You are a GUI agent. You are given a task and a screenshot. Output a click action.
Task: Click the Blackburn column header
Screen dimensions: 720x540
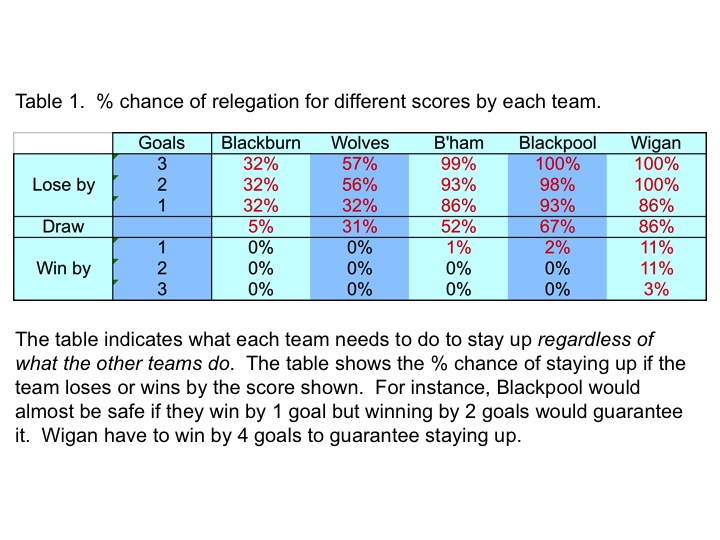(261, 143)
